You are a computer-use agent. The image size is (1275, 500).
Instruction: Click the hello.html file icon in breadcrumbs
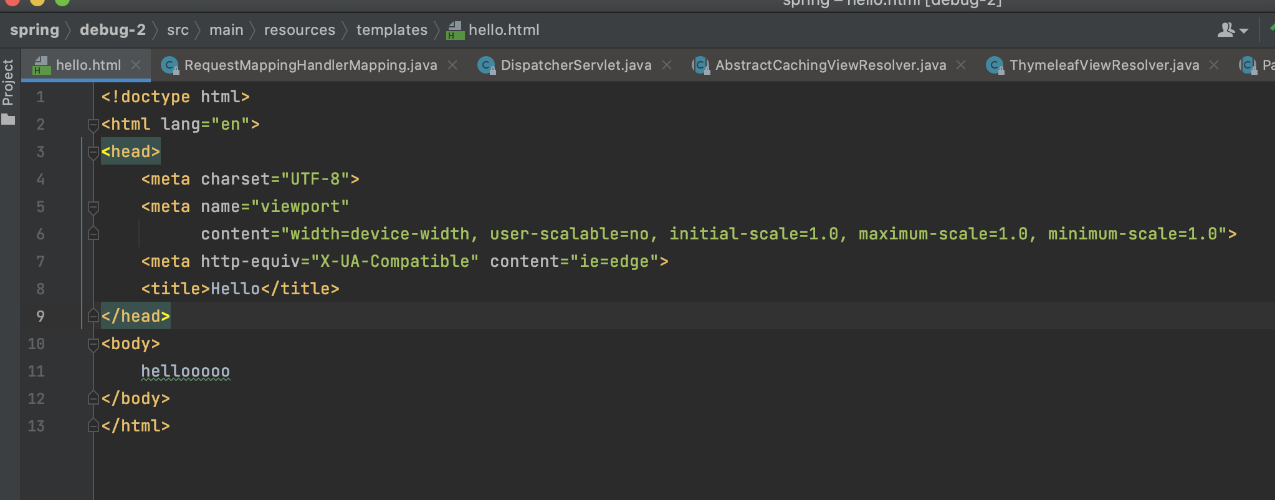[x=455, y=30]
